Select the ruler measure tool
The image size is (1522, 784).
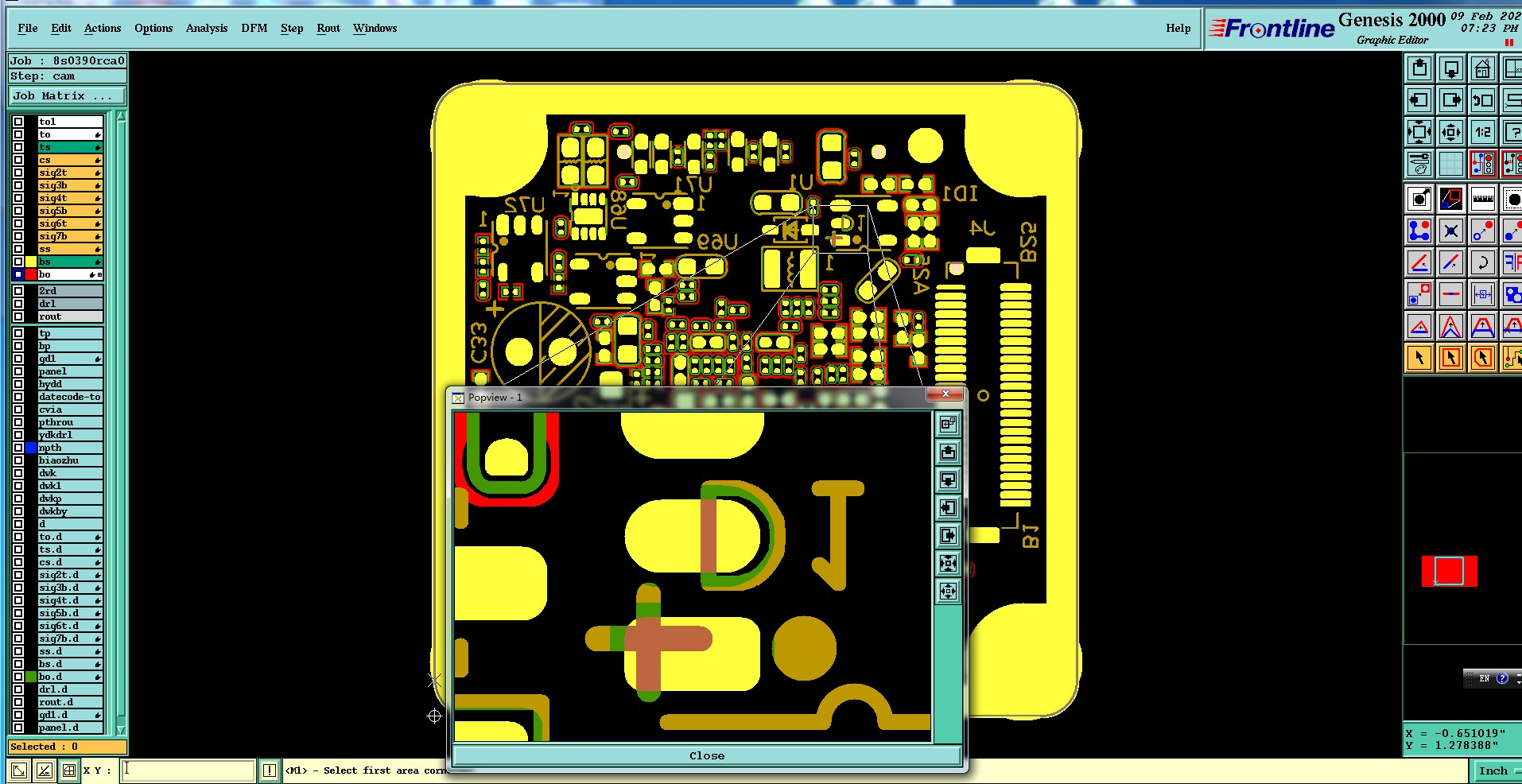click(x=1482, y=199)
